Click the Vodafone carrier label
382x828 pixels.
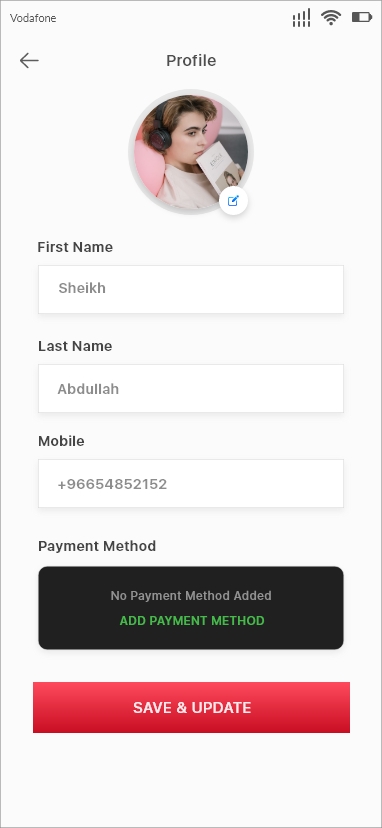click(33, 18)
